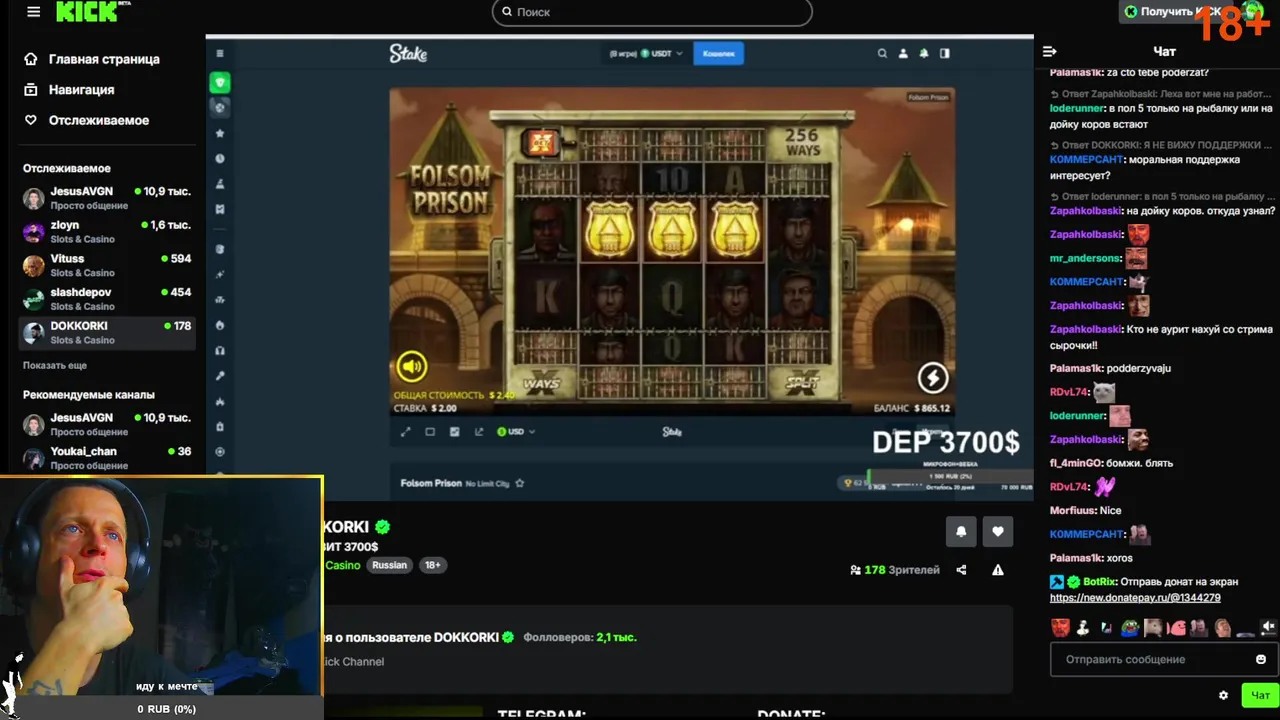
Task: Click the headset support icon in Stake sidebar
Action: (220, 350)
